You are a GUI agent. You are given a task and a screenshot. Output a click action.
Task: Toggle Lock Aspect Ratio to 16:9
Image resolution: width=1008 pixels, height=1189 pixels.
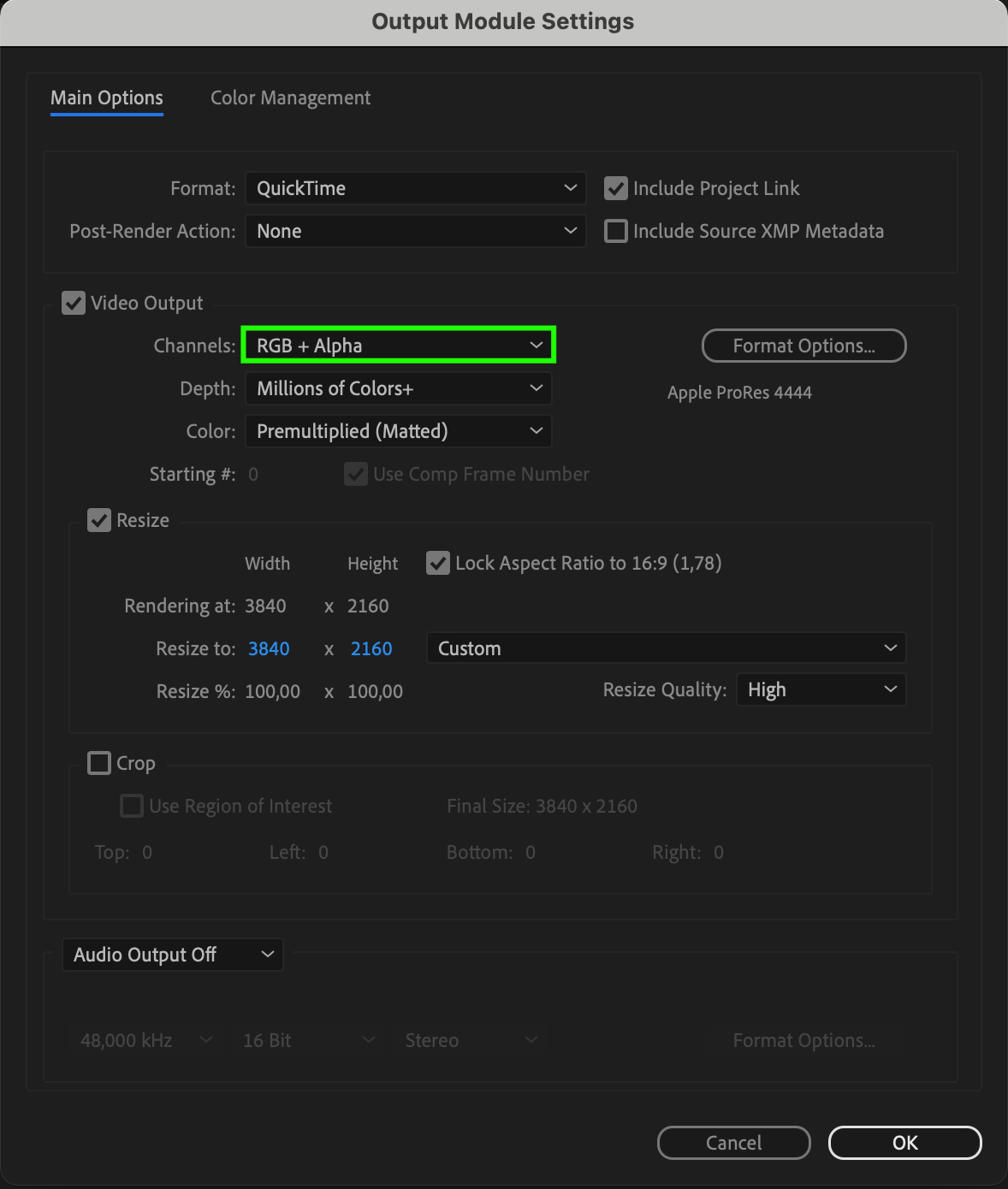tap(438, 563)
